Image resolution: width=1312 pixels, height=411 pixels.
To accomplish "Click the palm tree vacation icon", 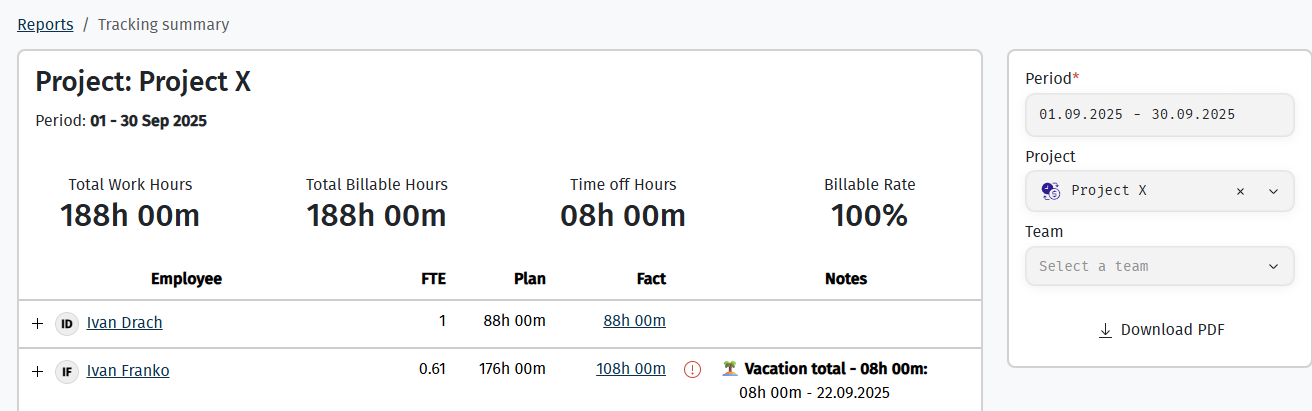I will (x=730, y=369).
